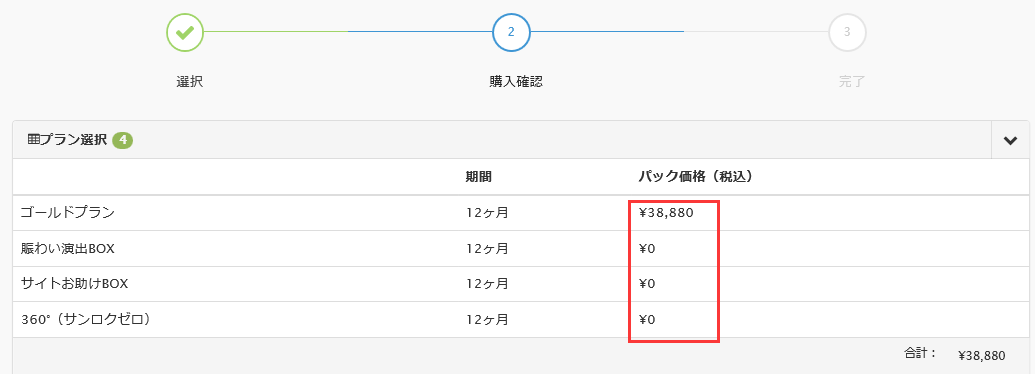Click the 期間 column header
This screenshot has height=374, width=1035.
coord(478,177)
